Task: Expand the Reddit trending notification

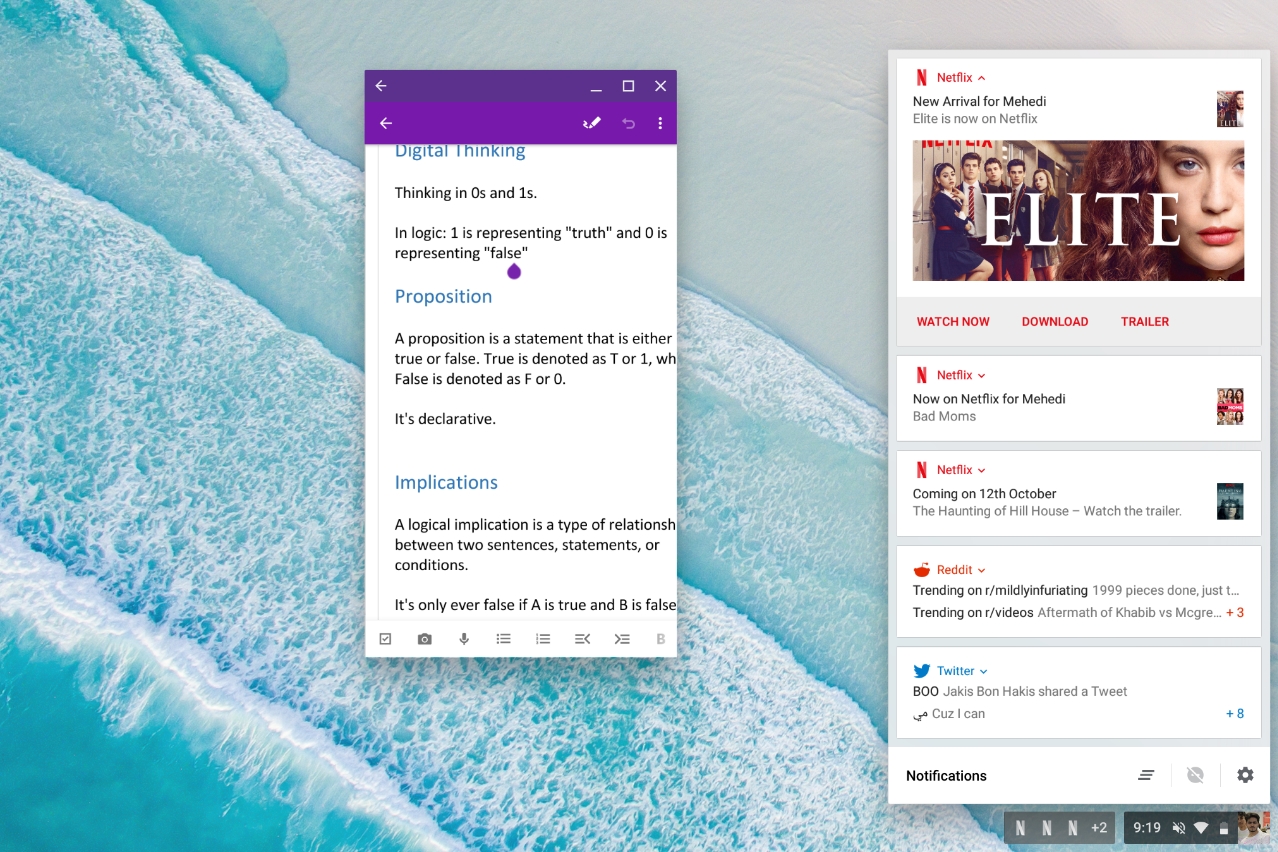Action: pyautogui.click(x=981, y=571)
